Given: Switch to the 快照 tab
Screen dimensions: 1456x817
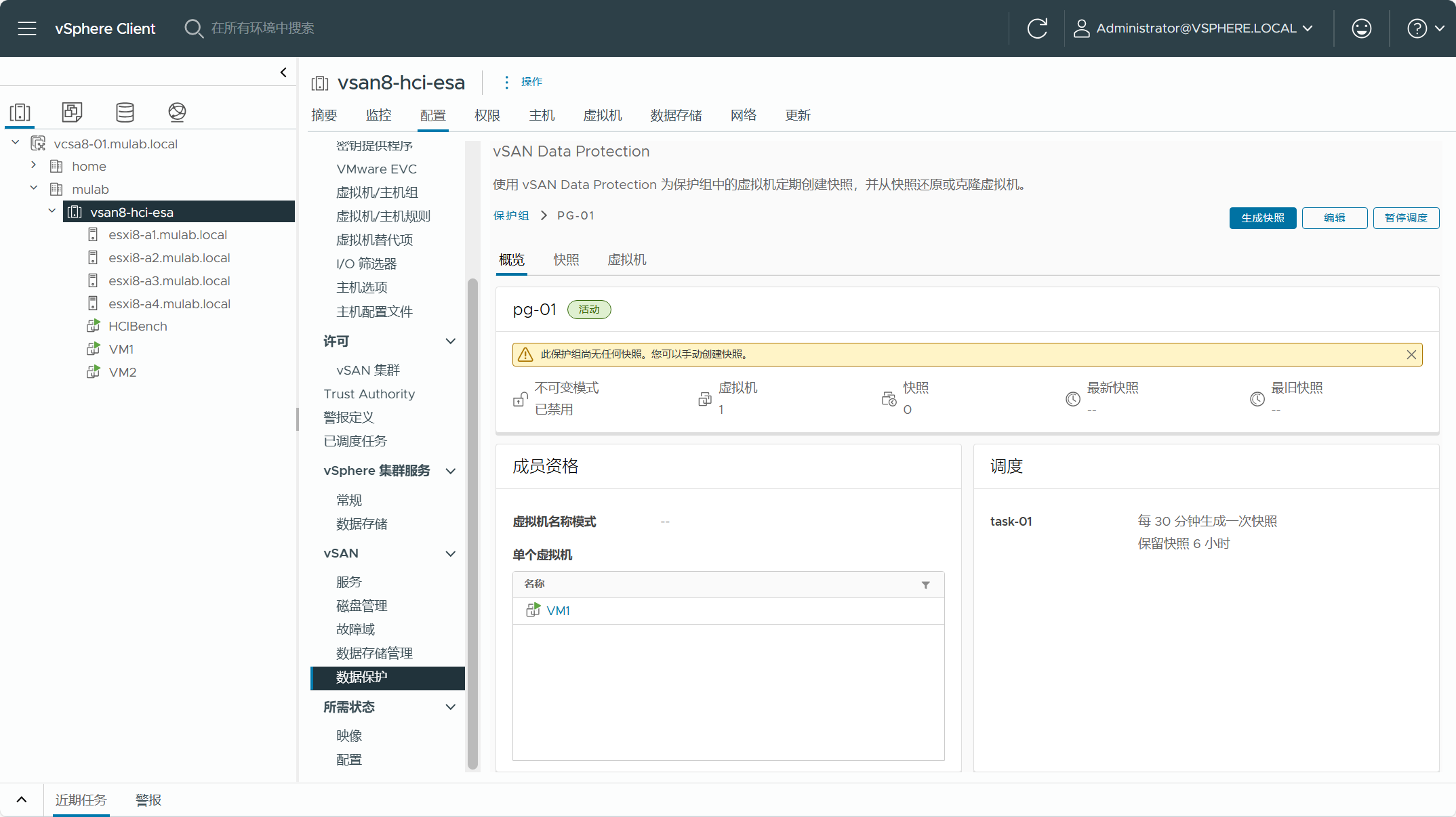Looking at the screenshot, I should (565, 259).
